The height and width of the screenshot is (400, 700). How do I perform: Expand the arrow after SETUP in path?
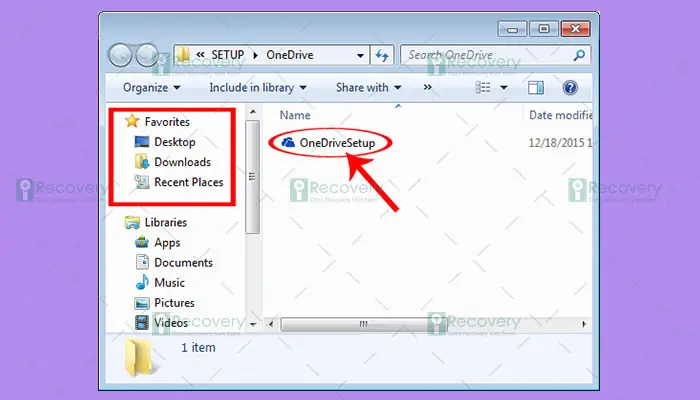click(255, 55)
